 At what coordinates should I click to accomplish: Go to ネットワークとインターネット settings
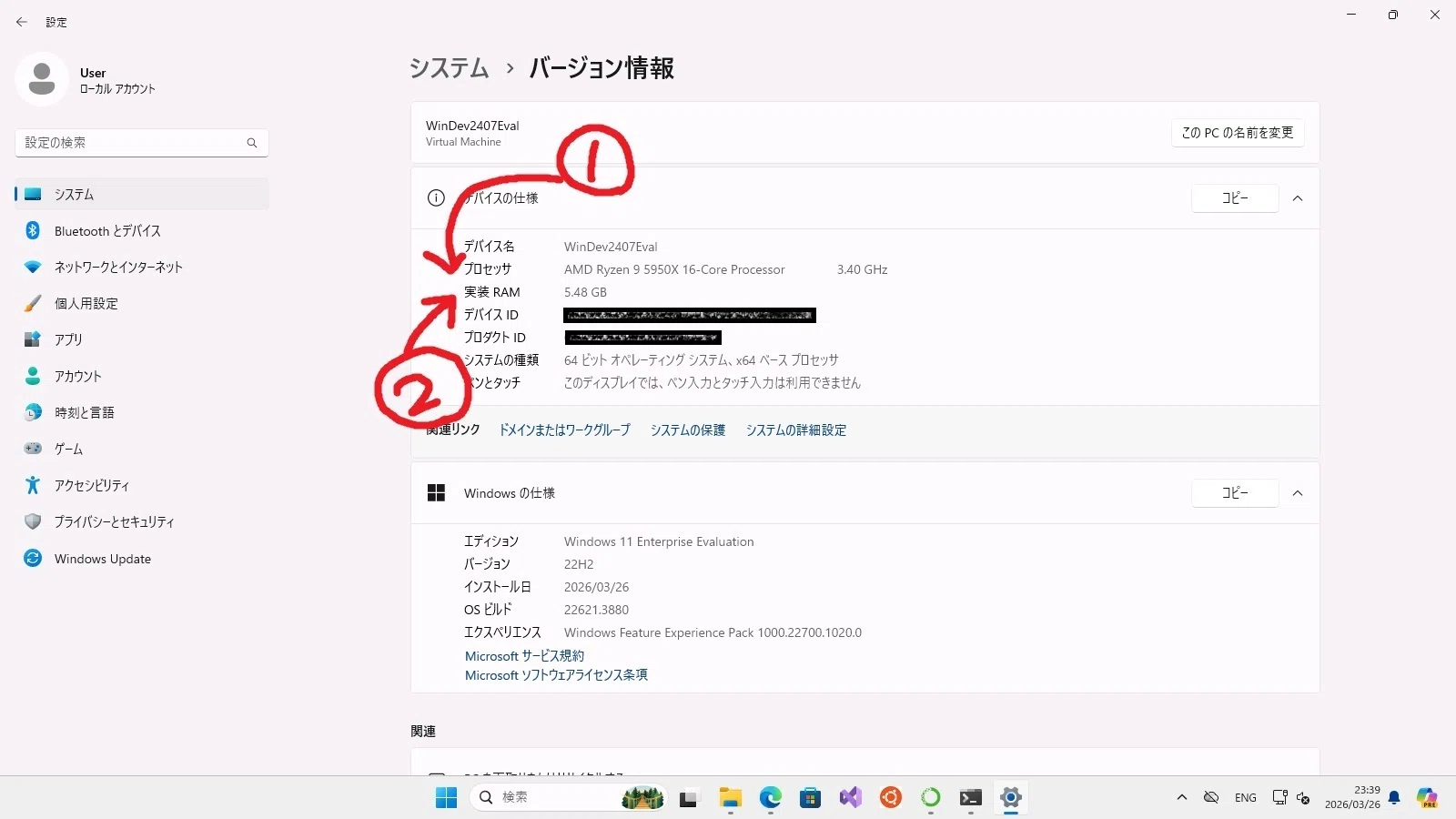pos(142,267)
